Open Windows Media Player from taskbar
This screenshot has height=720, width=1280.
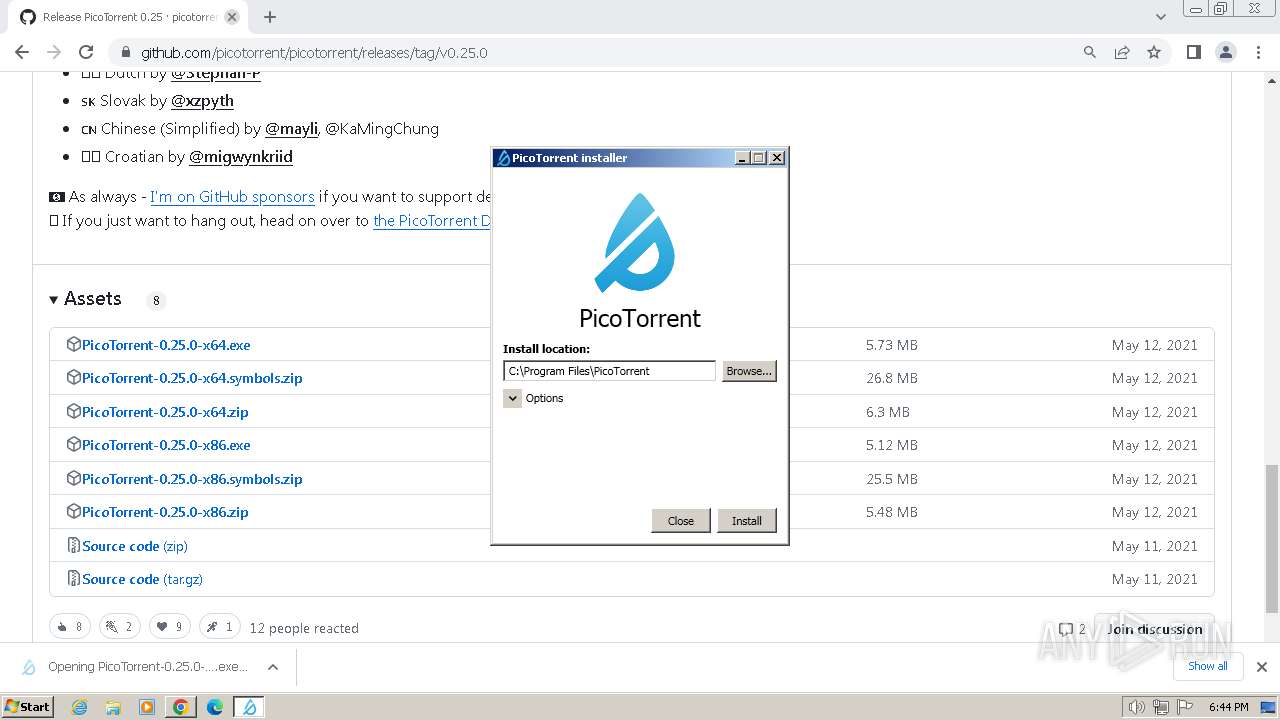coord(147,707)
